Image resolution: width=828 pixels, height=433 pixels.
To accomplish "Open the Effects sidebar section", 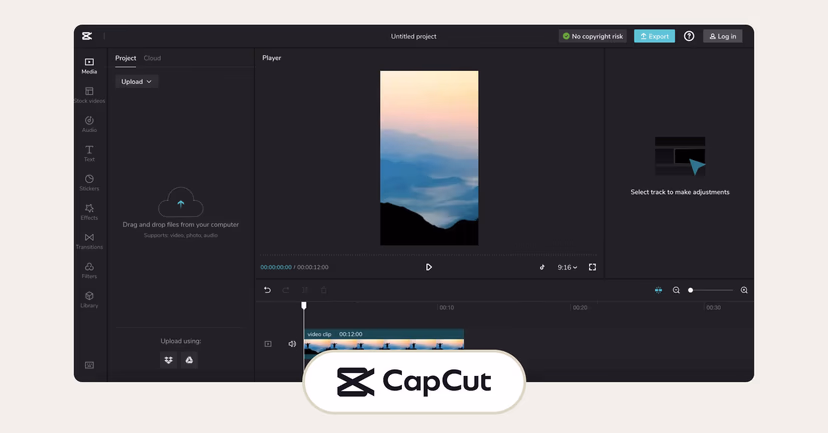I will click(x=89, y=212).
